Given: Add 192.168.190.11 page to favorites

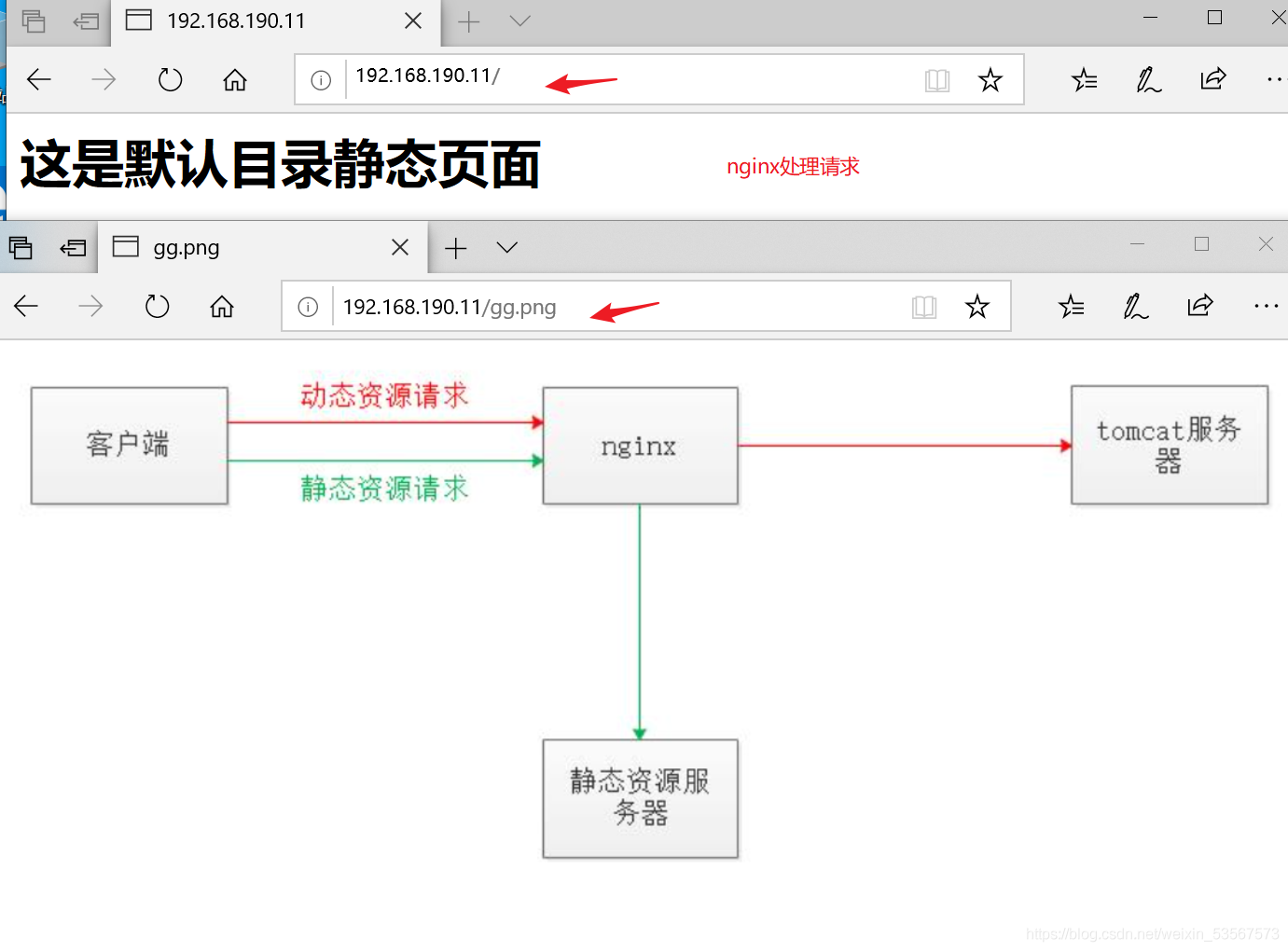Looking at the screenshot, I should (990, 80).
